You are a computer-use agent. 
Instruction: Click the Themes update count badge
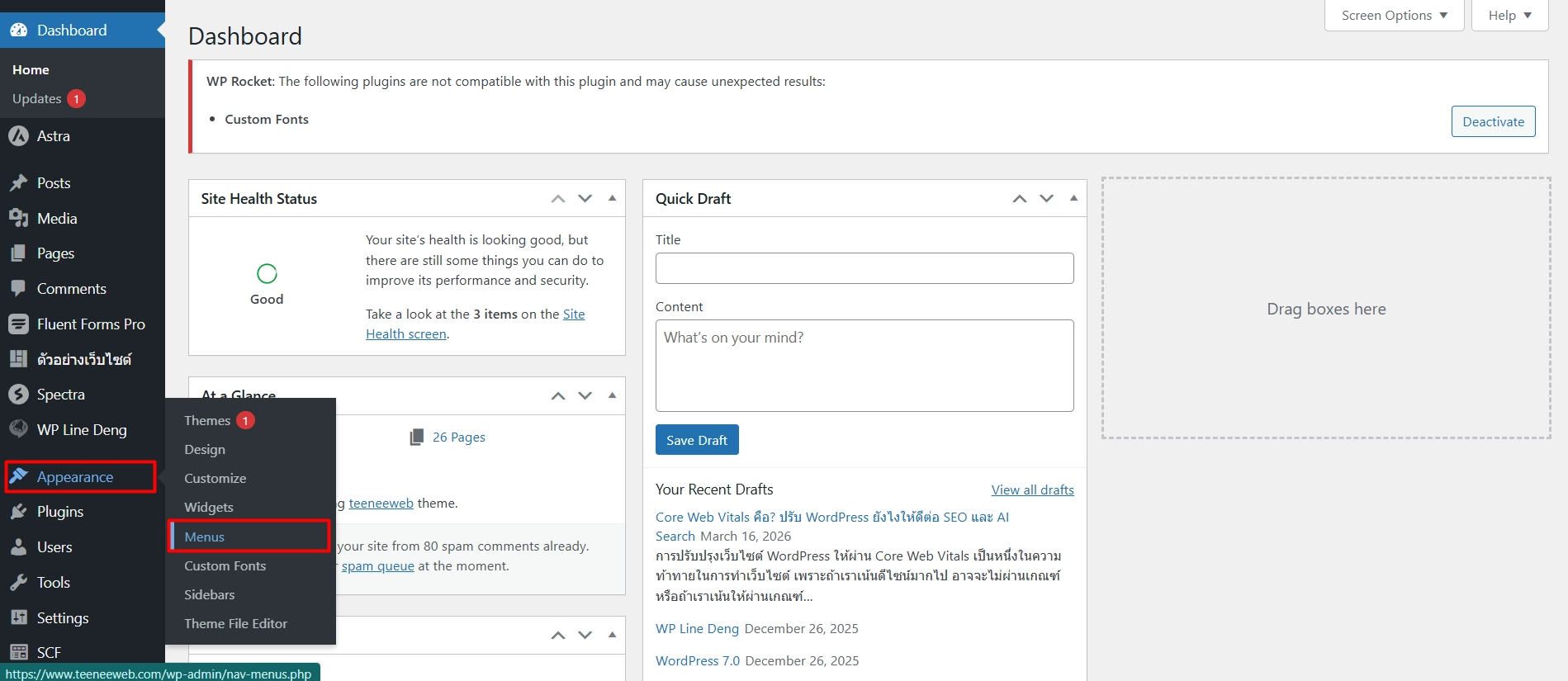[x=245, y=421]
